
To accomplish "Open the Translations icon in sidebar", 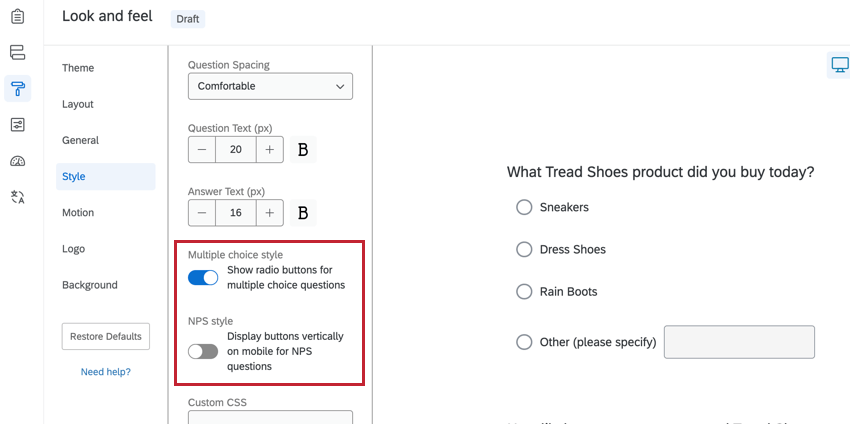I will [x=17, y=197].
